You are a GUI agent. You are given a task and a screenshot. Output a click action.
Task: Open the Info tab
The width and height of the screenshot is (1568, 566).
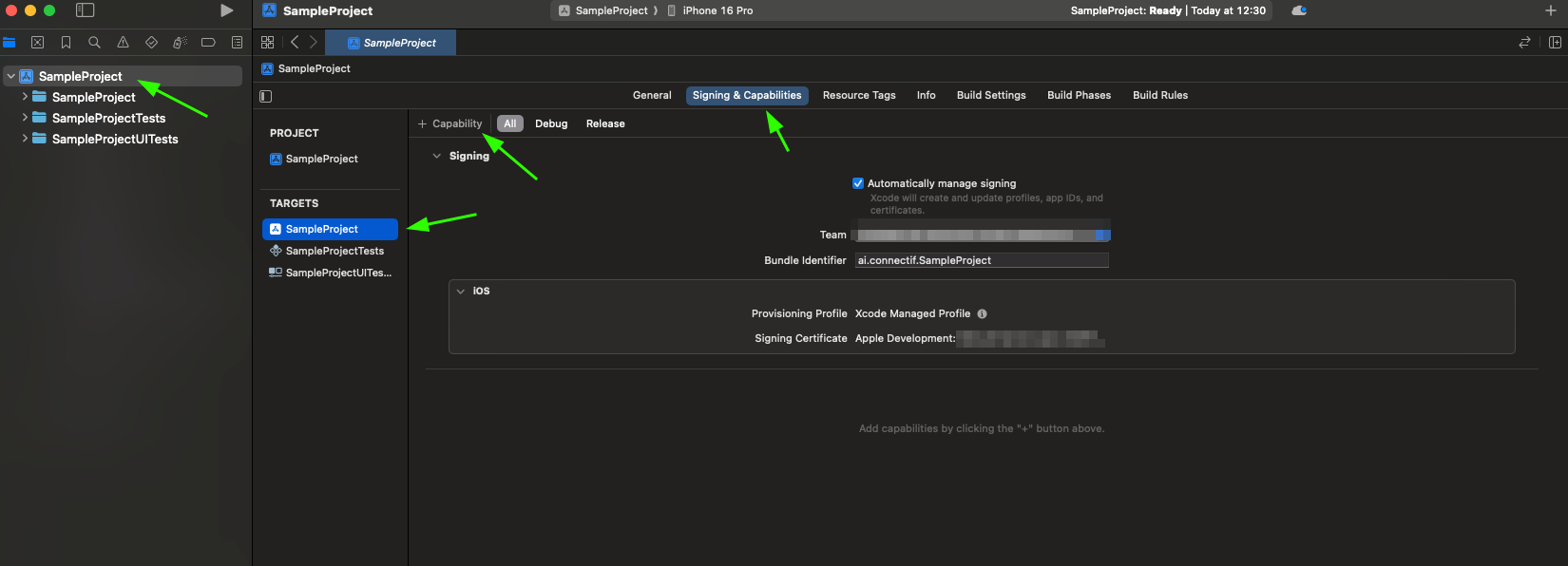tap(926, 95)
